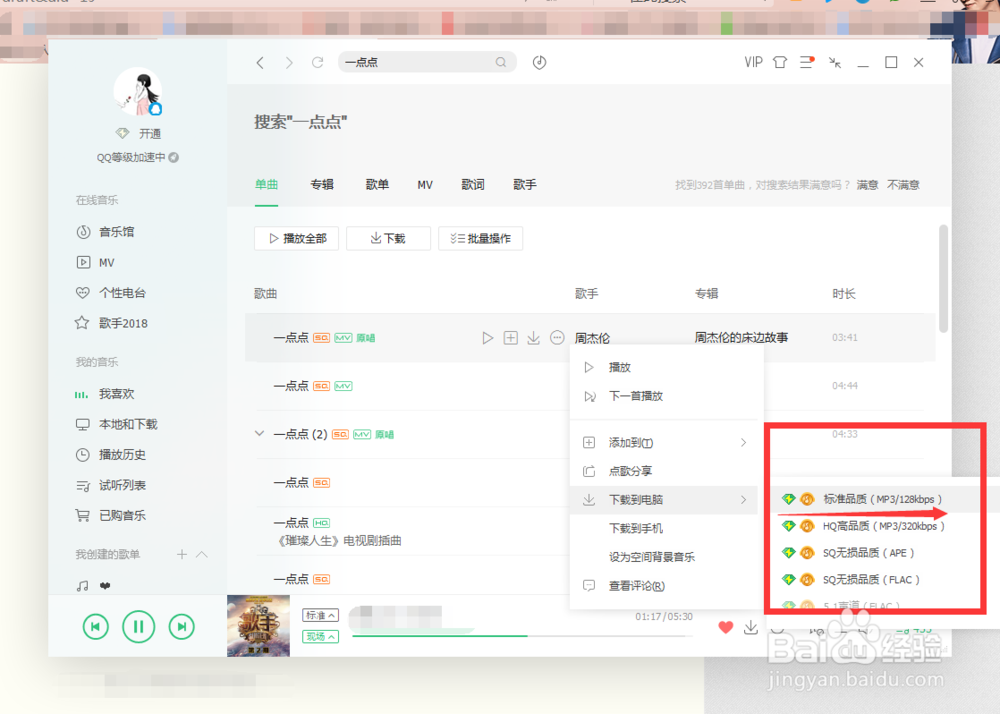
Task: Select the 歌单 tab
Action: [377, 185]
